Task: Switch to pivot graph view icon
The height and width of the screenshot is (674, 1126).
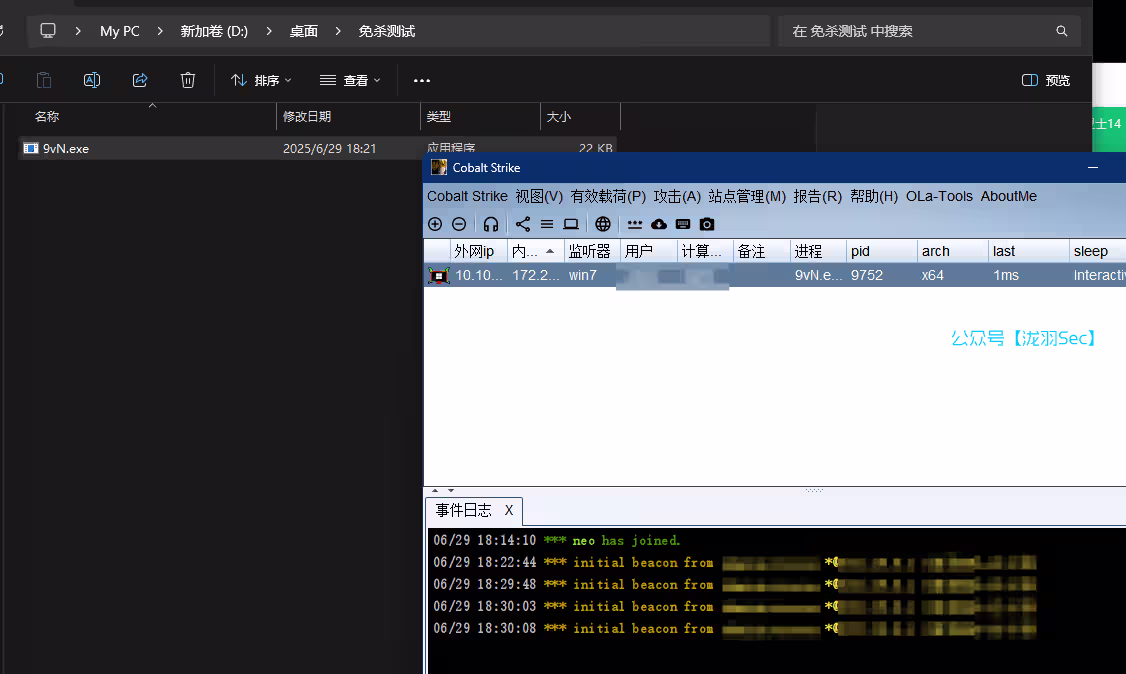Action: pyautogui.click(x=523, y=224)
